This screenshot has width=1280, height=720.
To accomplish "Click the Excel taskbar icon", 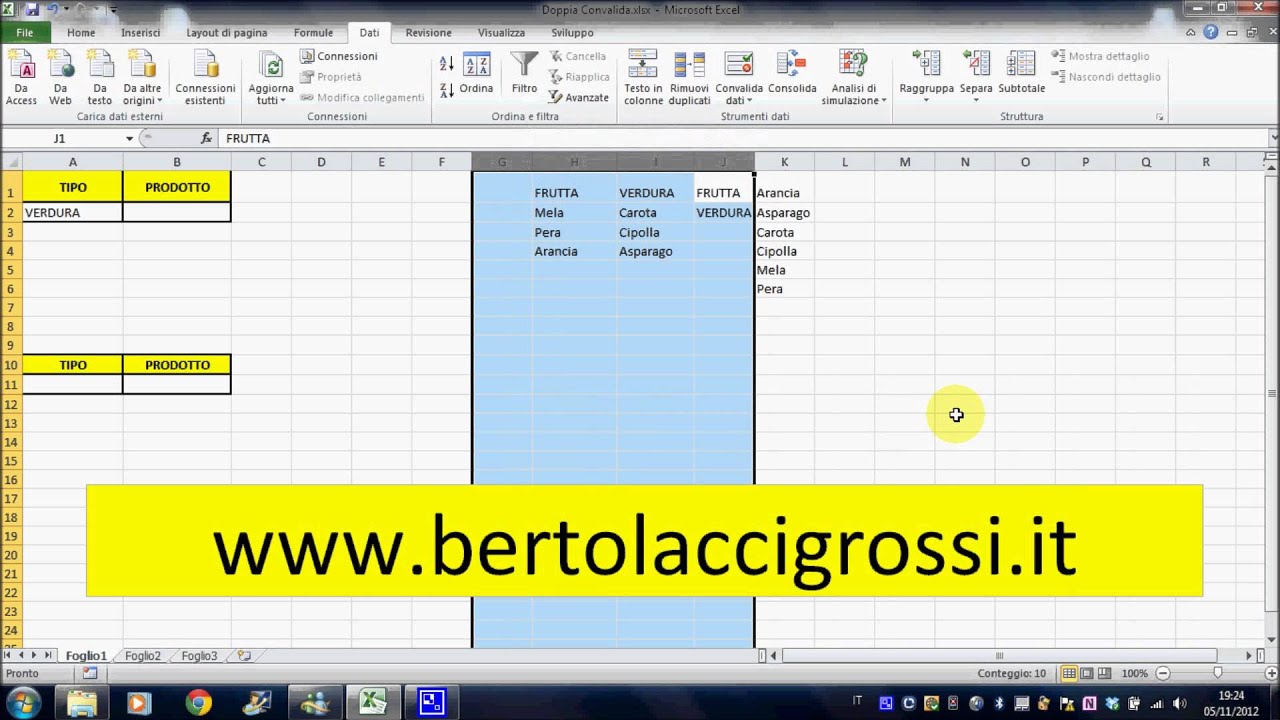I will [x=374, y=703].
